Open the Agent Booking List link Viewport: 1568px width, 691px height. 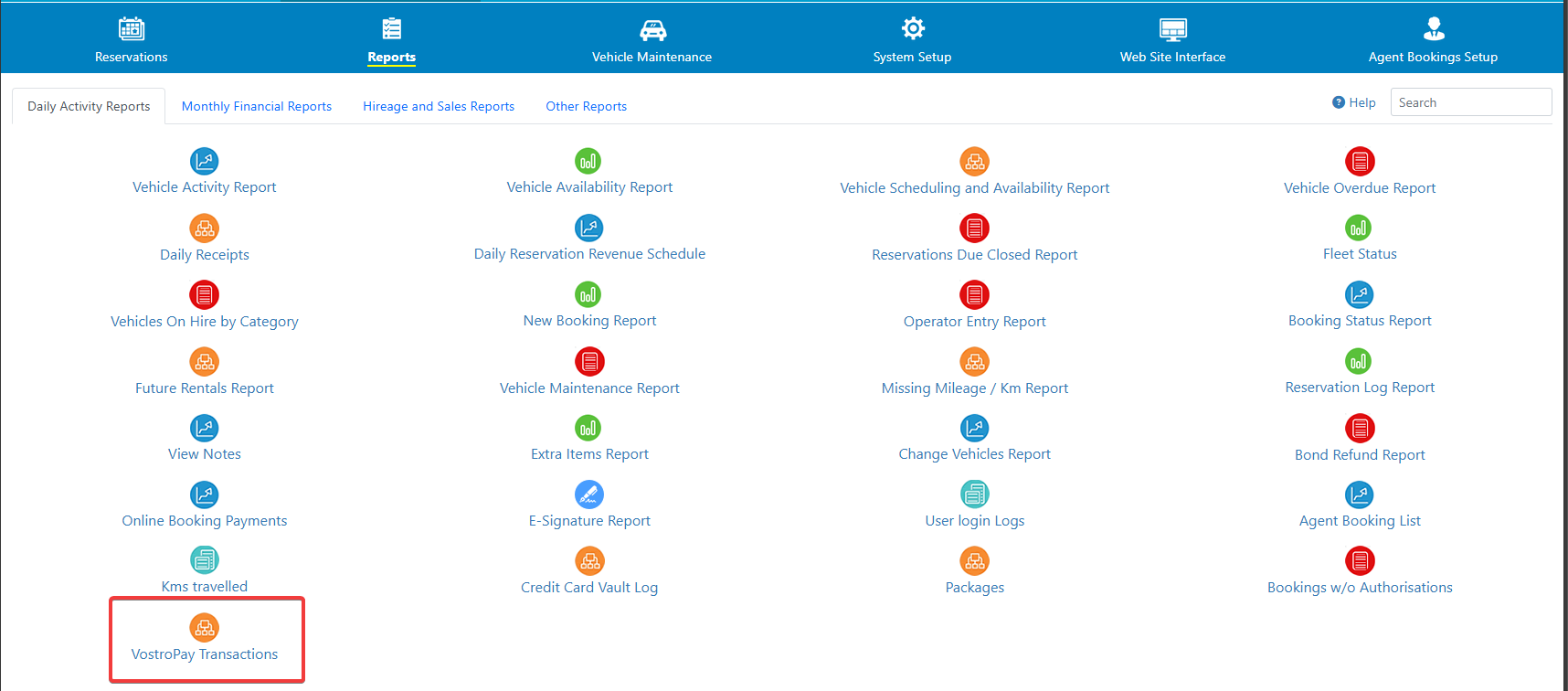(x=1360, y=521)
